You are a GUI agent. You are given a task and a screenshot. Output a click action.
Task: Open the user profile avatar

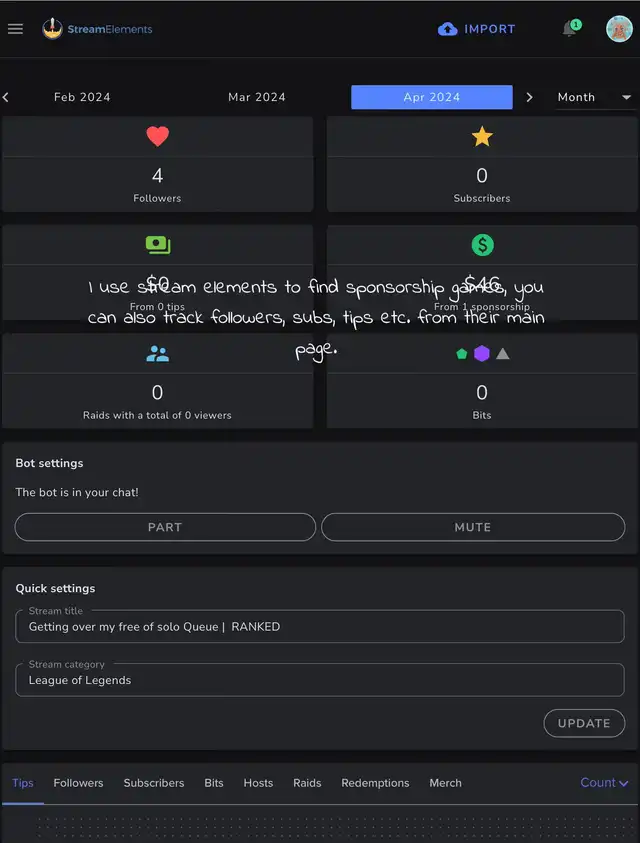(x=619, y=28)
